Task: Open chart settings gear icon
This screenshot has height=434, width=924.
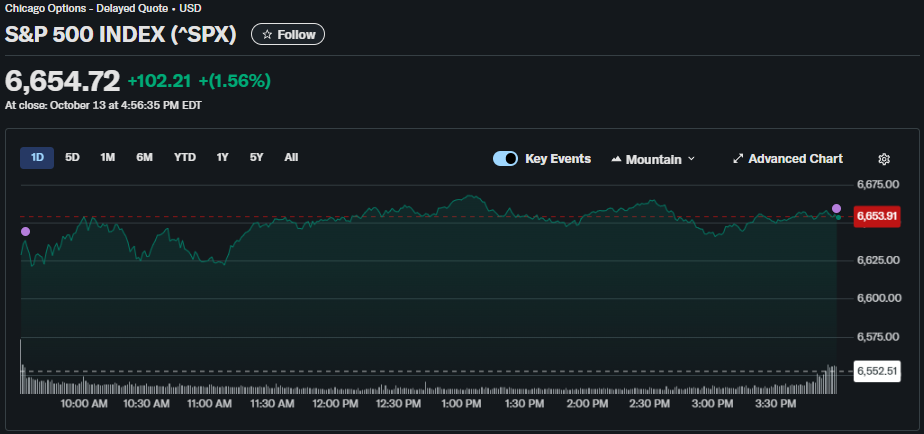Action: click(x=883, y=159)
